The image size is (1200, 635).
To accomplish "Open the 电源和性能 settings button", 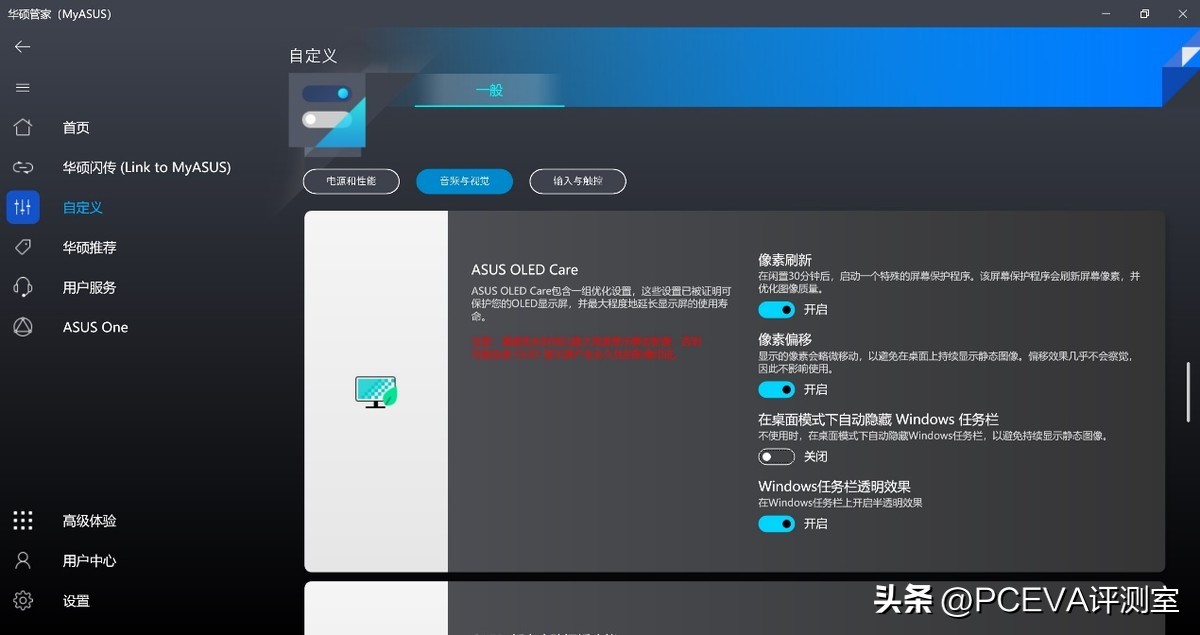I will click(351, 181).
